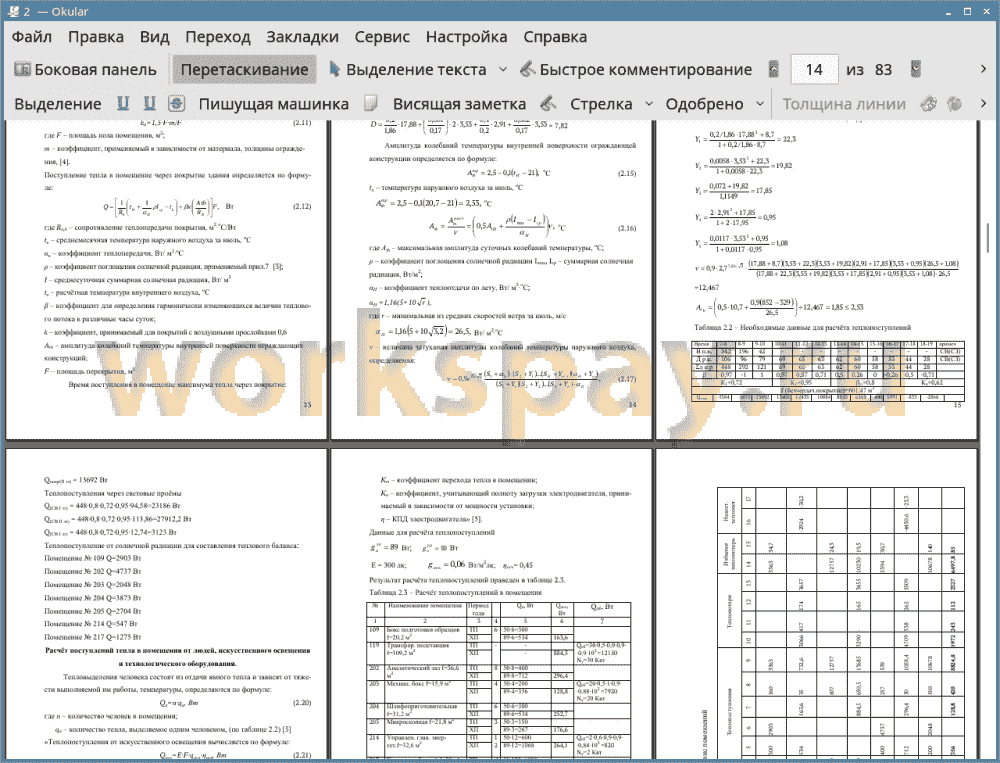Open the Вид menu
This screenshot has height=763, width=1000.
[154, 37]
